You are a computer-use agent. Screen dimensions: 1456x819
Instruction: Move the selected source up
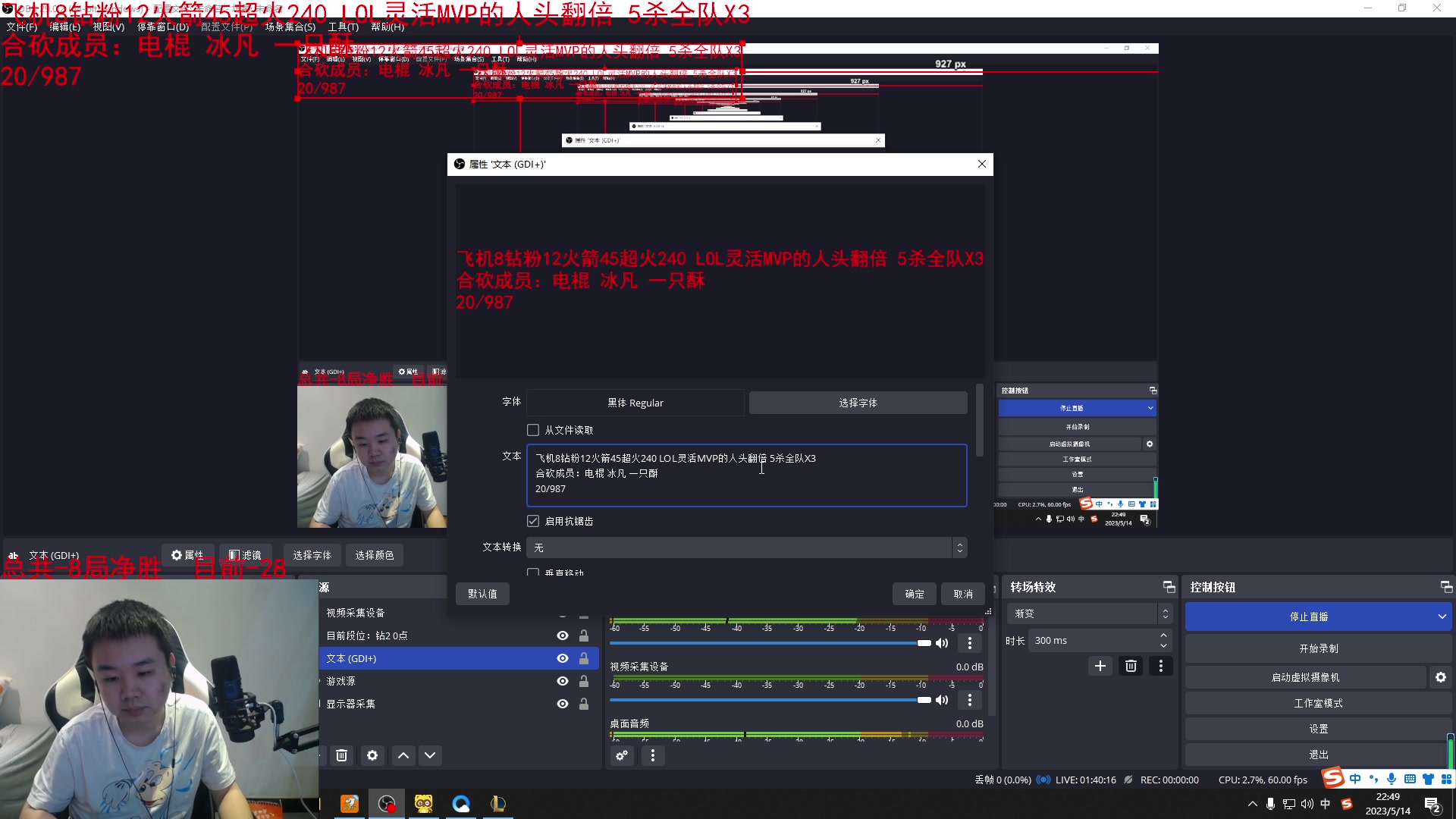[403, 755]
